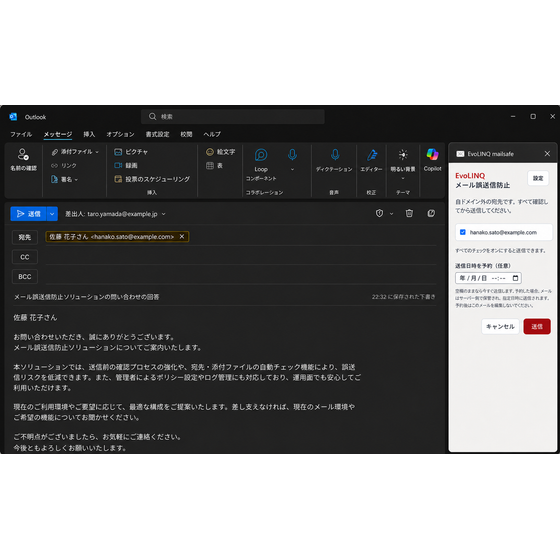Pop out the message window icon
Screen dimensions: 560x560
(x=431, y=213)
